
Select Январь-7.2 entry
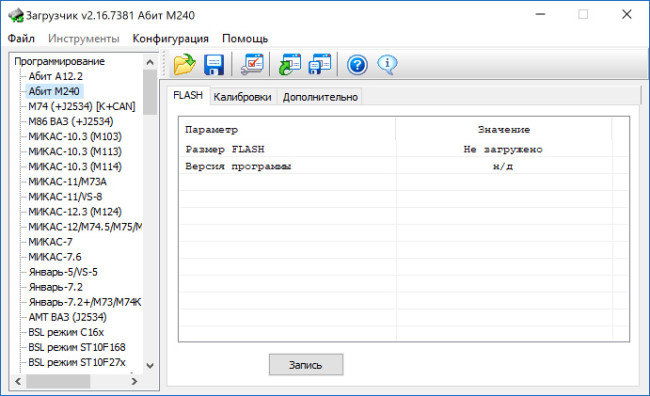coord(56,287)
